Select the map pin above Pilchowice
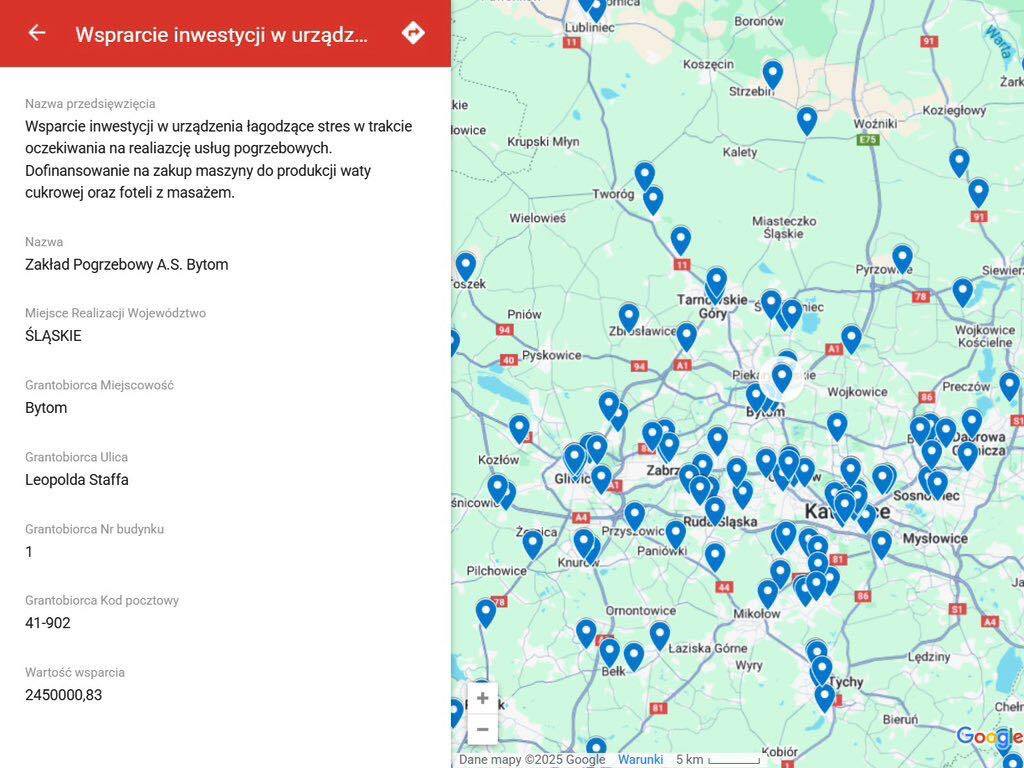 coord(533,543)
